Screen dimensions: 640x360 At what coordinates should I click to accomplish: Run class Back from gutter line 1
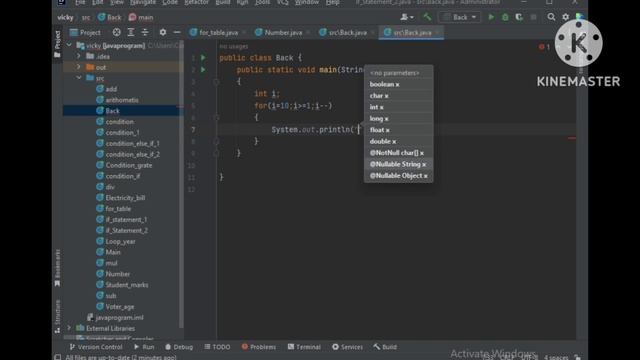203,58
